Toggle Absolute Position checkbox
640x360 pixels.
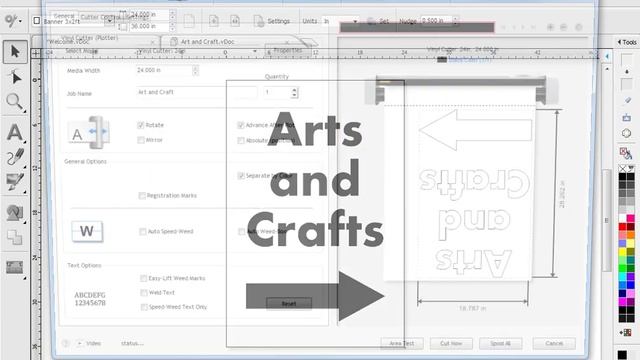tap(241, 140)
